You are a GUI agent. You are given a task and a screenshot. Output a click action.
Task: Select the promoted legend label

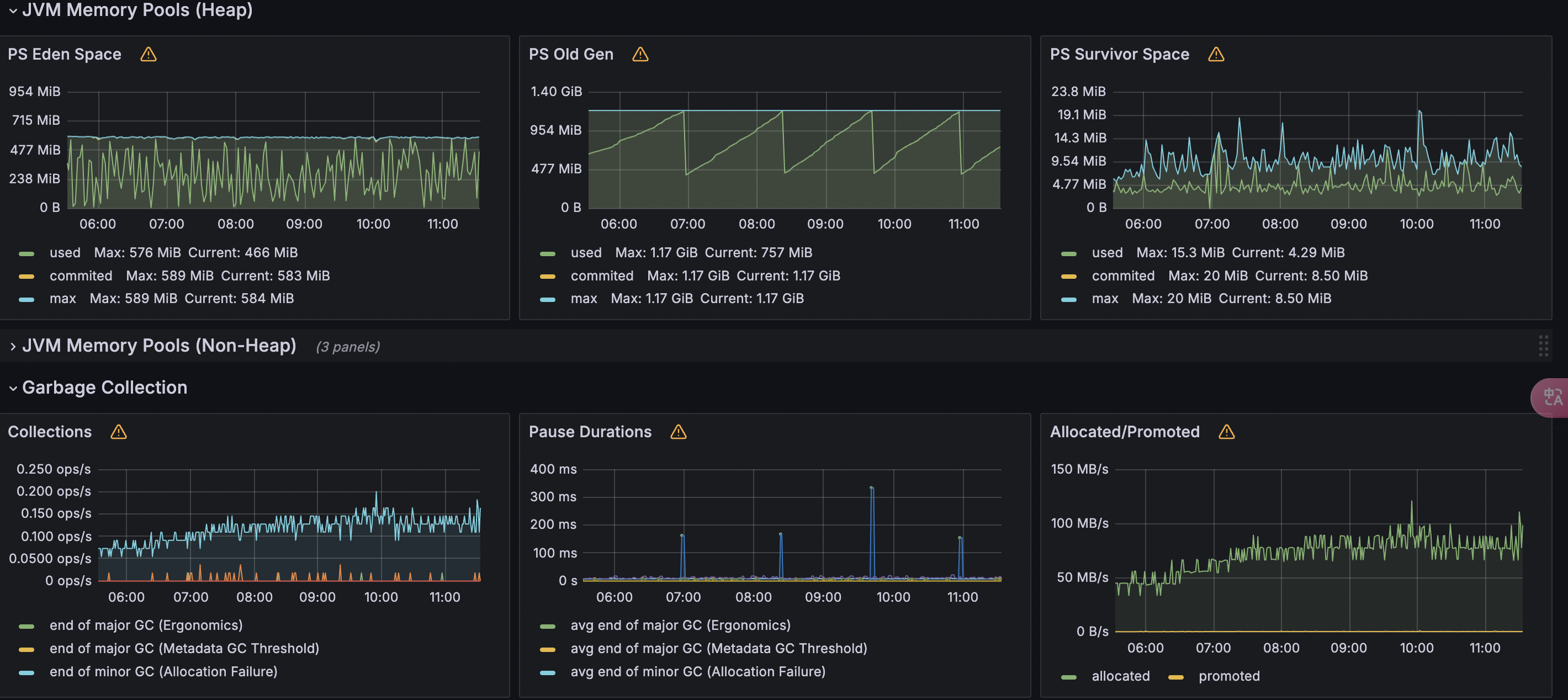1229,676
